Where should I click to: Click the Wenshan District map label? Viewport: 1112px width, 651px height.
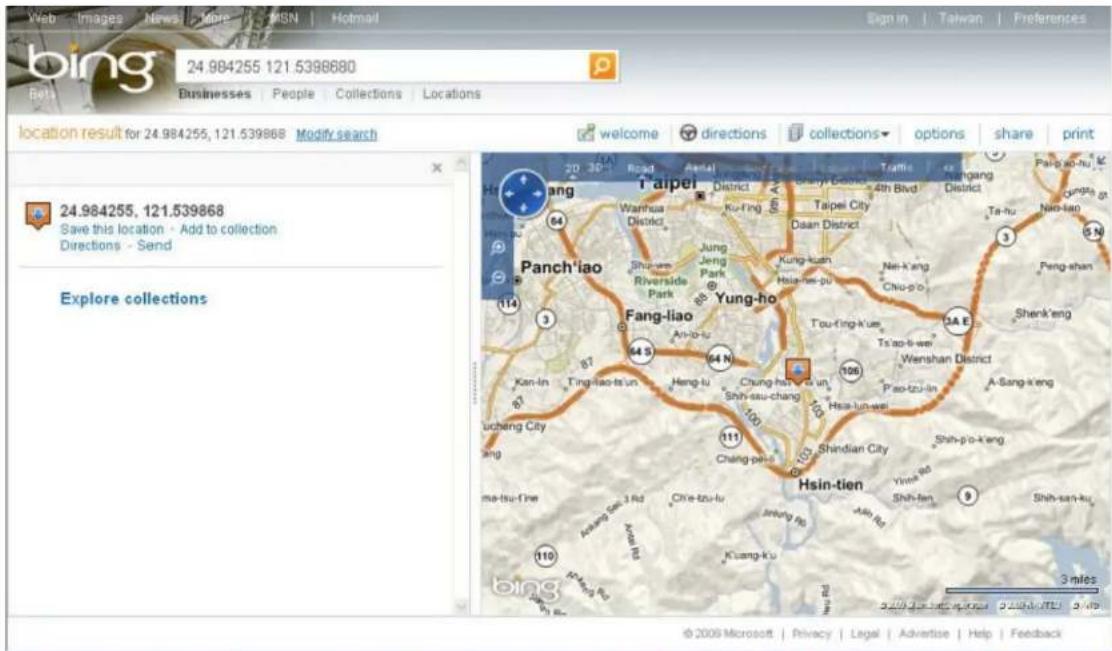click(945, 359)
